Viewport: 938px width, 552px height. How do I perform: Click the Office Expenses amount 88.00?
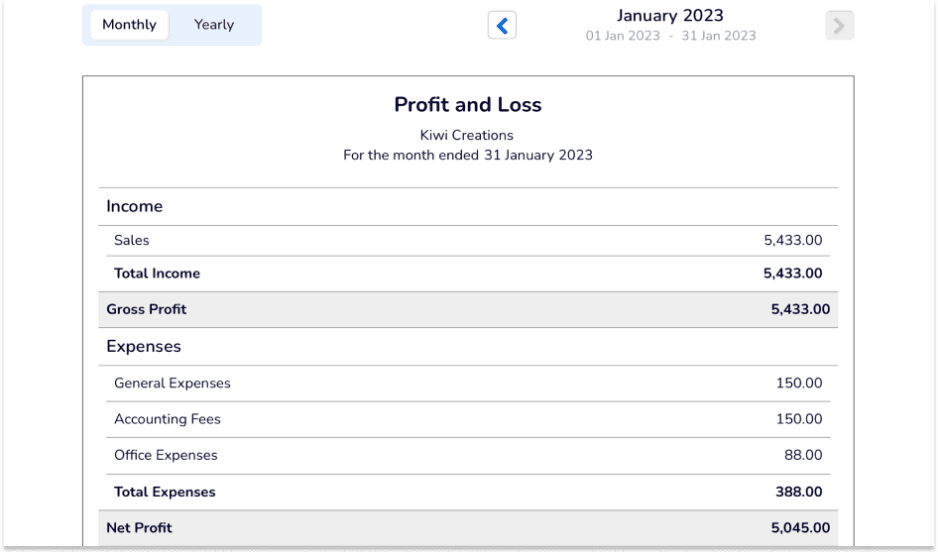click(803, 455)
